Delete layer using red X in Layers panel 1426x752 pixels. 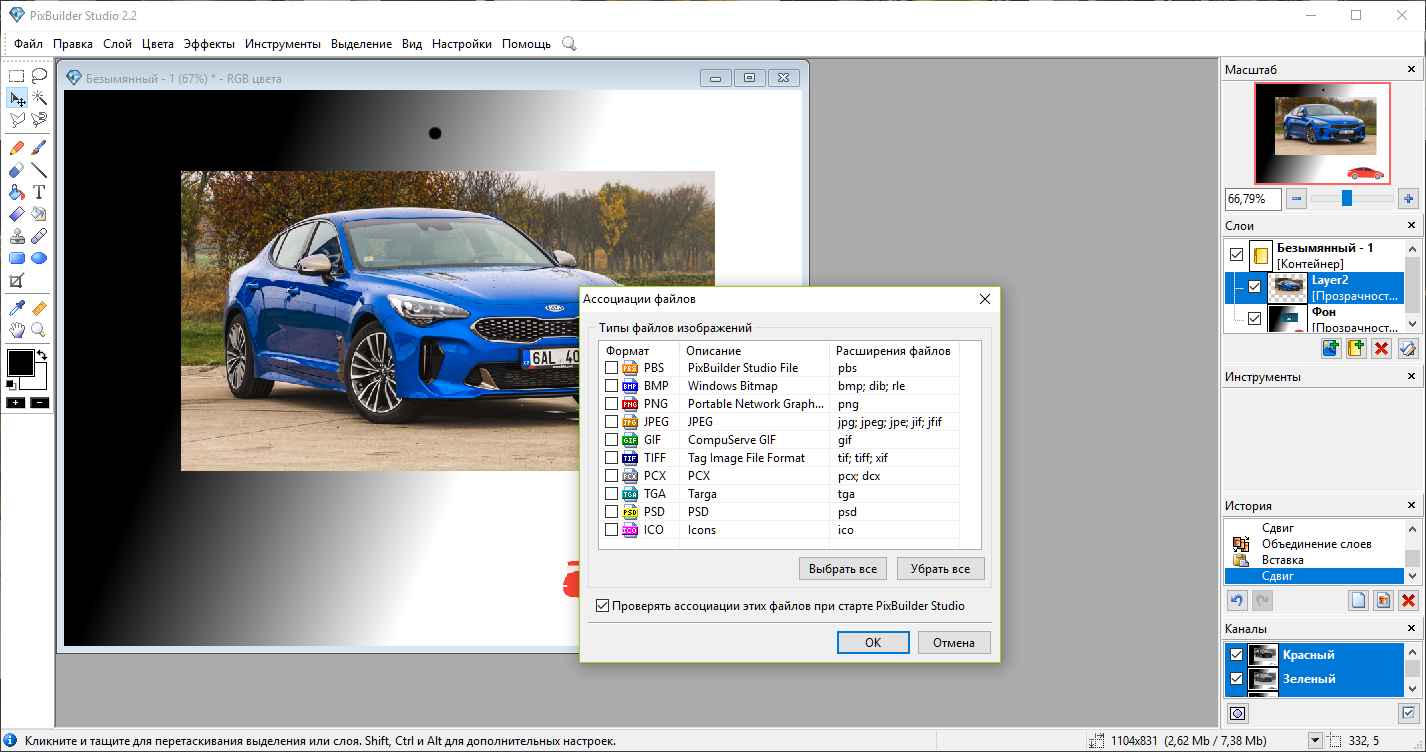1382,349
